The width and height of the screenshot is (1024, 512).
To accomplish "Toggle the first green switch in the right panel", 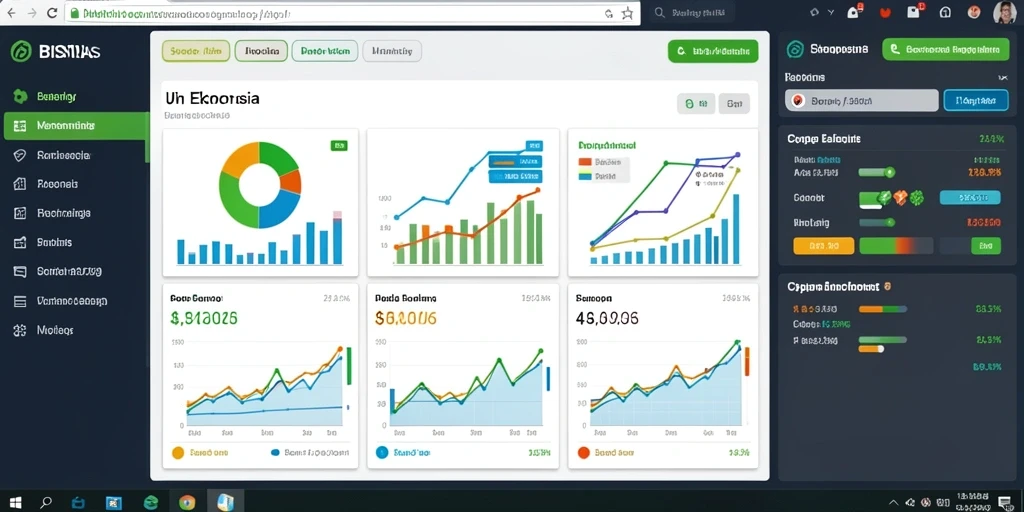I will [x=876, y=172].
